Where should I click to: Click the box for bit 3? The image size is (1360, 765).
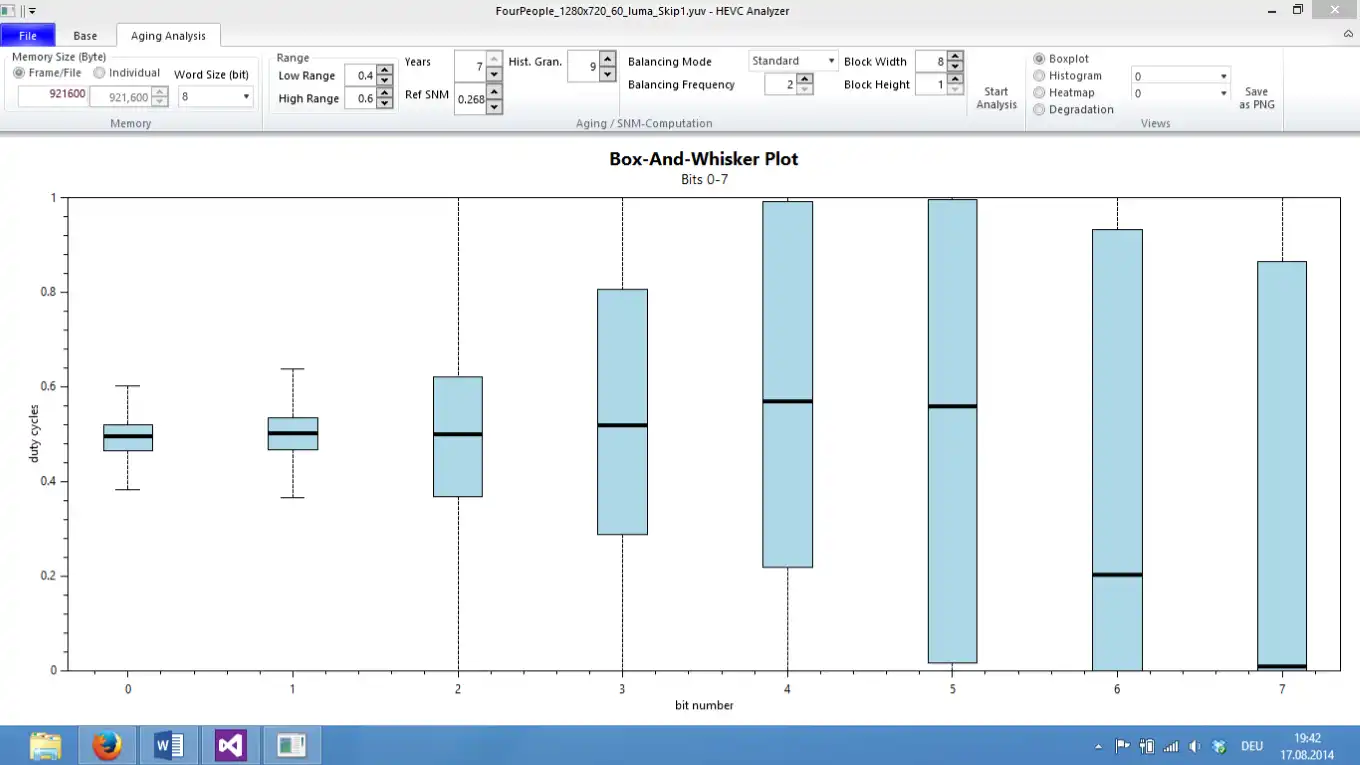coord(622,412)
